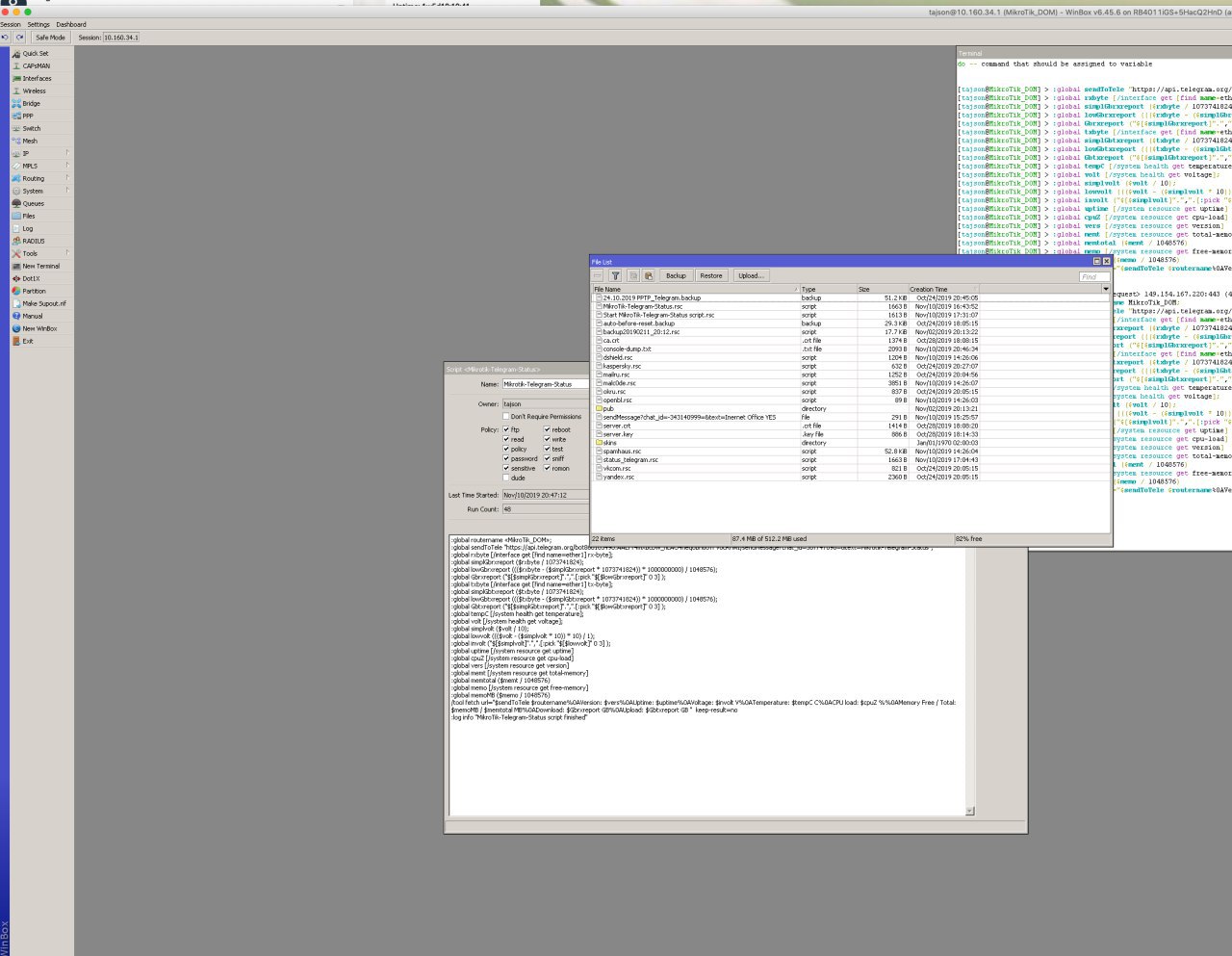Screen dimensions: 1232x956
Task: Open the Settings menu
Action: tap(38, 25)
